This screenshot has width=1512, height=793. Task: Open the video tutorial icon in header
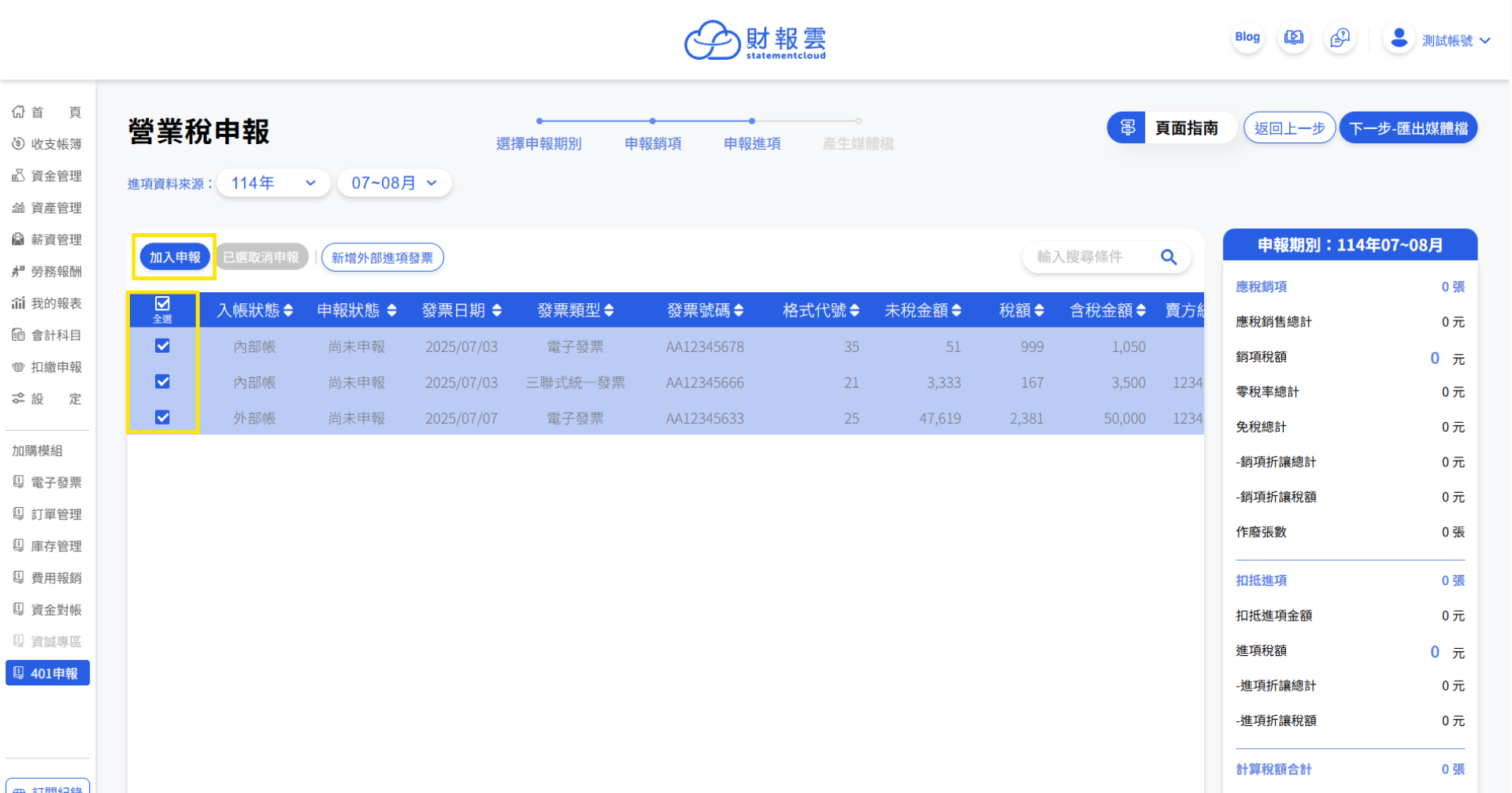1293,38
